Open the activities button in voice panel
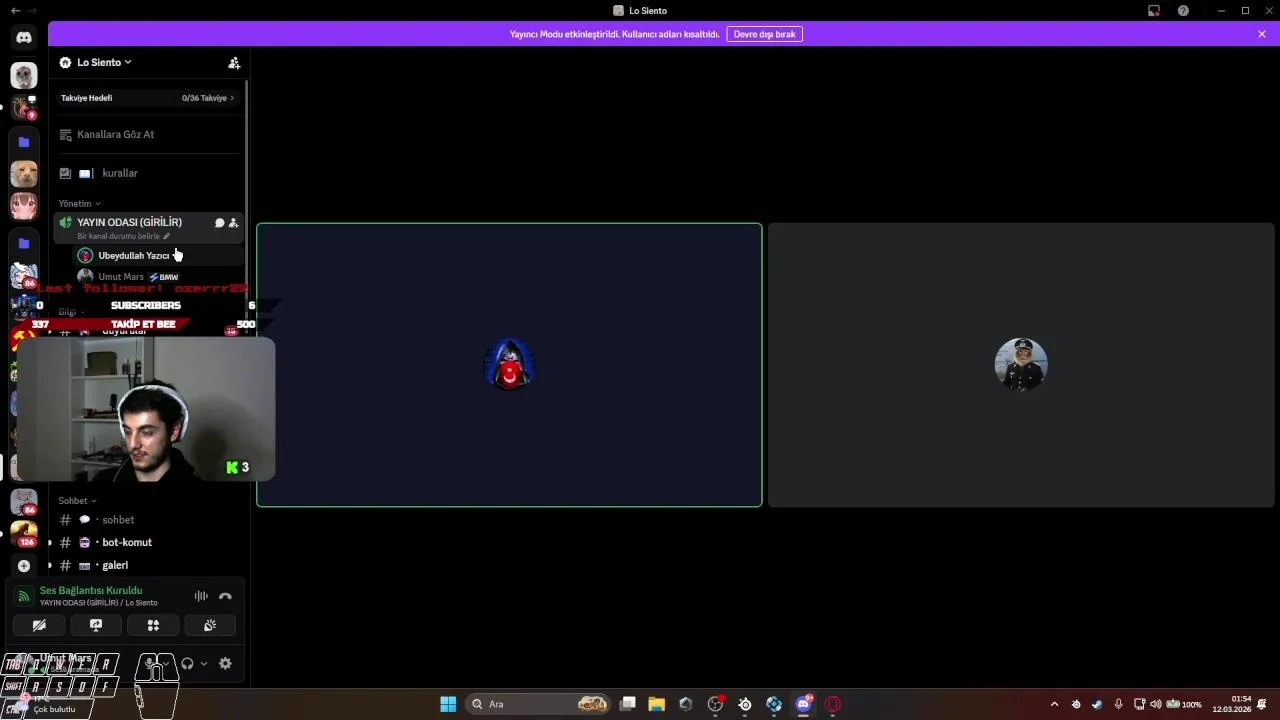Screen dimensions: 1280x720 153,625
